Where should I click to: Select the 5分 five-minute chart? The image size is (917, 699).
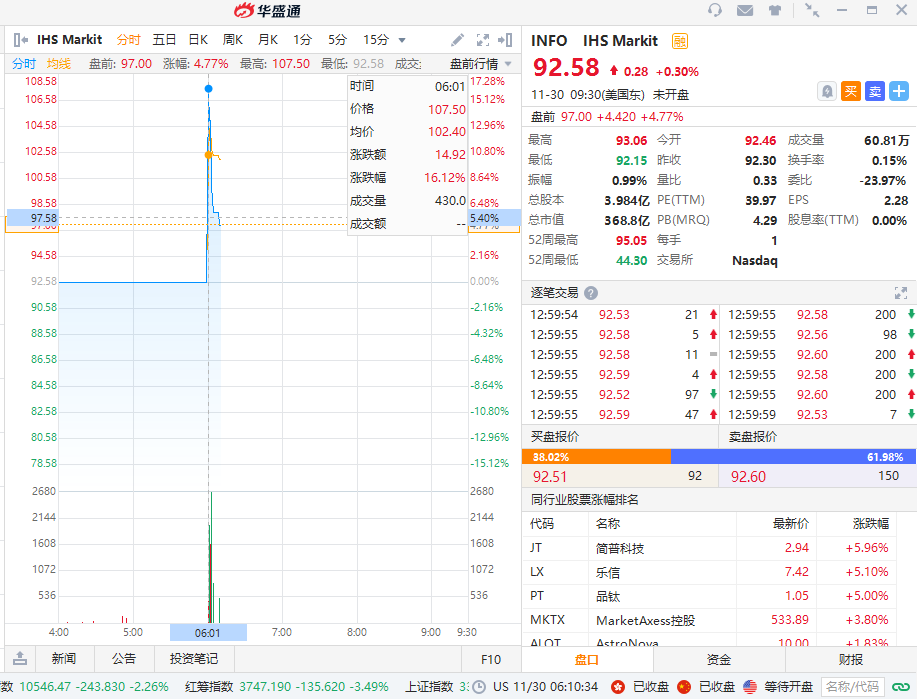(337, 40)
